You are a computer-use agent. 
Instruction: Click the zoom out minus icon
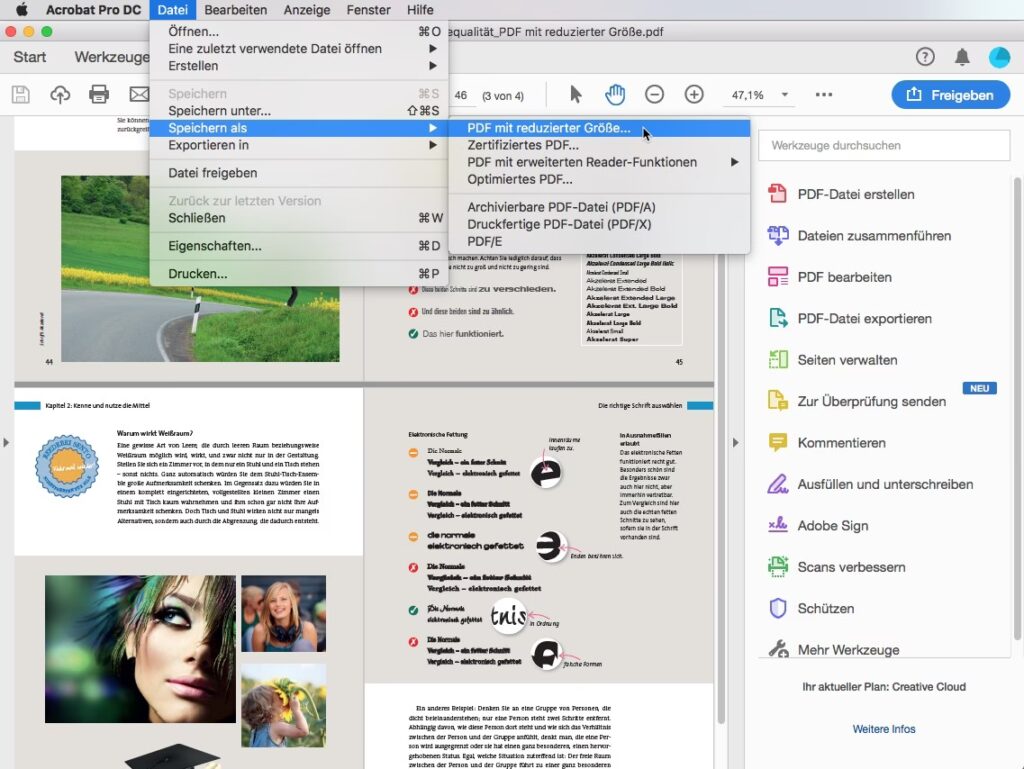[x=654, y=95]
